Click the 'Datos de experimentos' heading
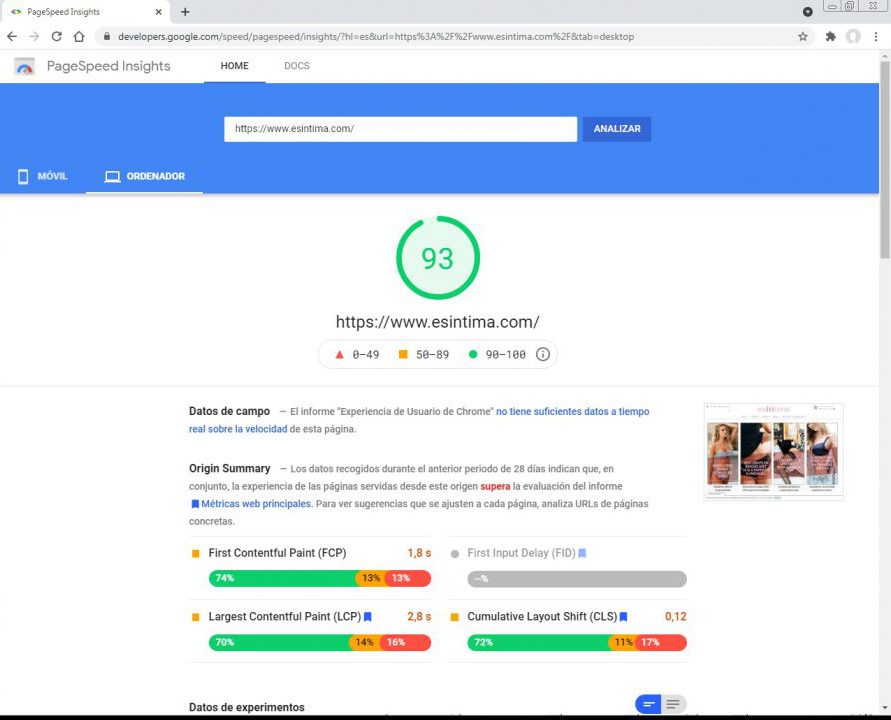 coord(247,707)
